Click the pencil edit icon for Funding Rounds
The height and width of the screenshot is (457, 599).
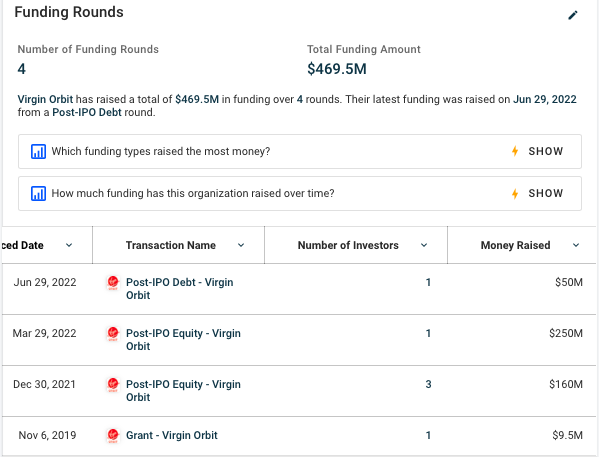click(573, 15)
